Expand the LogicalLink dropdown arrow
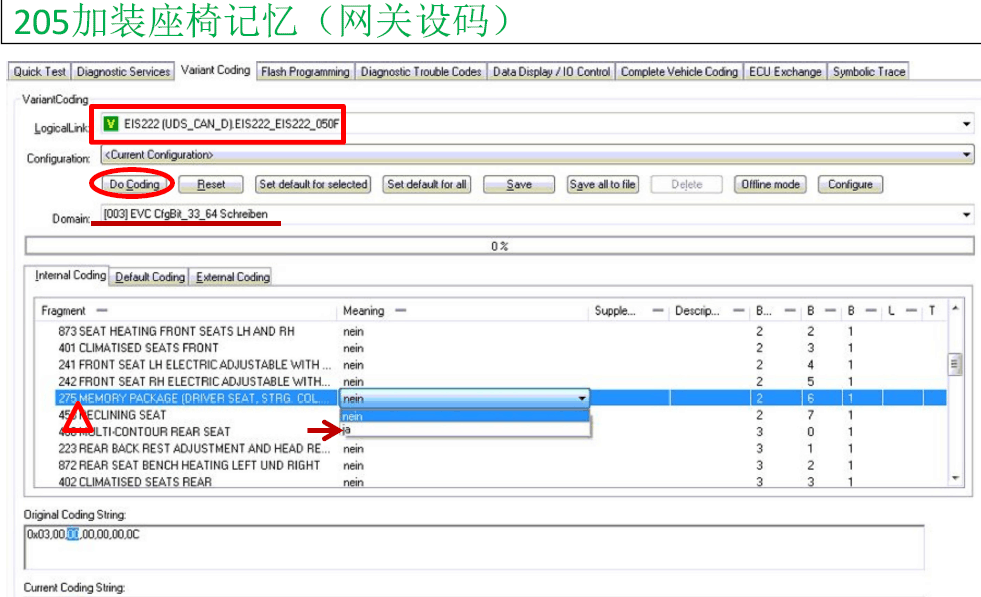This screenshot has width=981, height=597. [966, 124]
